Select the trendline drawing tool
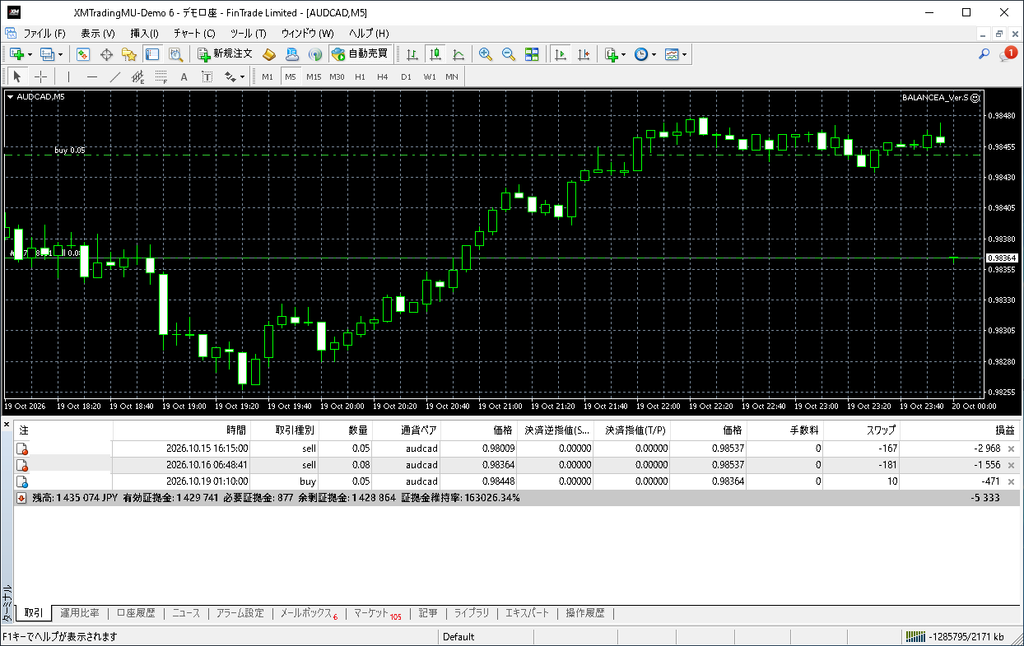 [115, 76]
